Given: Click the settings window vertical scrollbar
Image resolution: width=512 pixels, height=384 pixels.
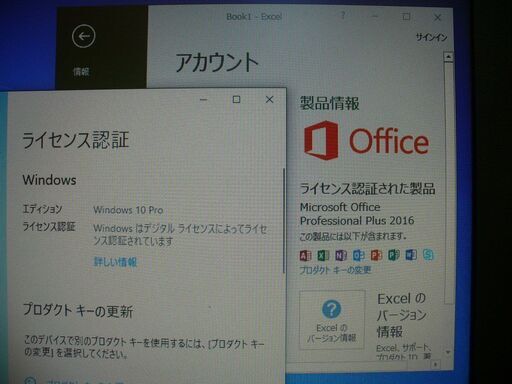Looking at the screenshot, I should (x=284, y=221).
